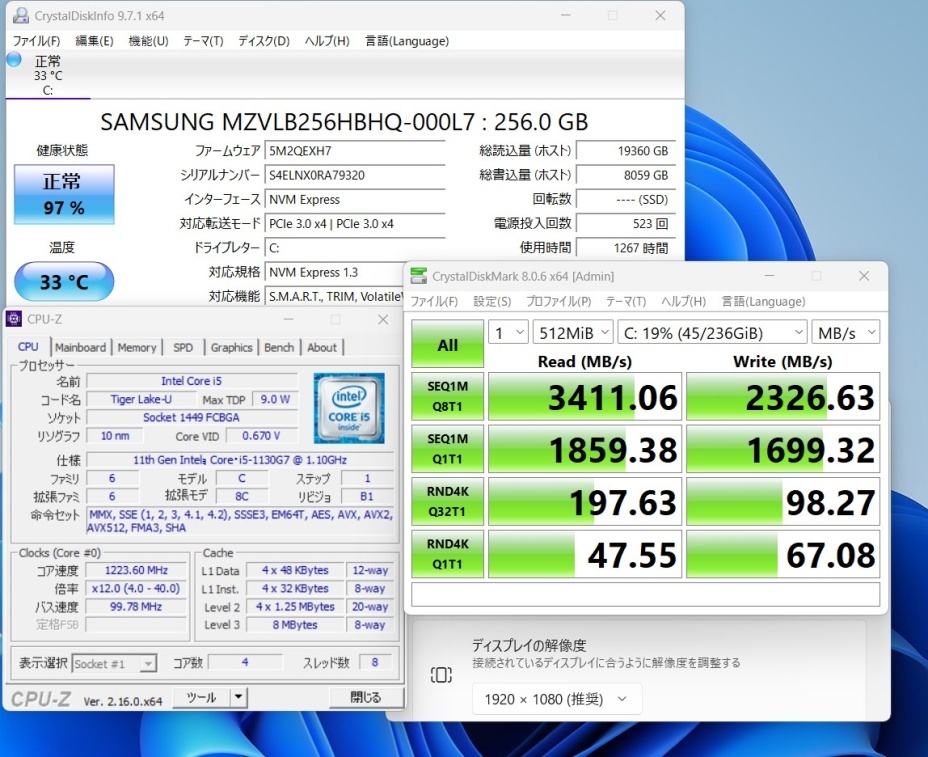Open ディスク(D) menu in CrystalDiskInfo
The height and width of the screenshot is (757, 928).
[264, 41]
